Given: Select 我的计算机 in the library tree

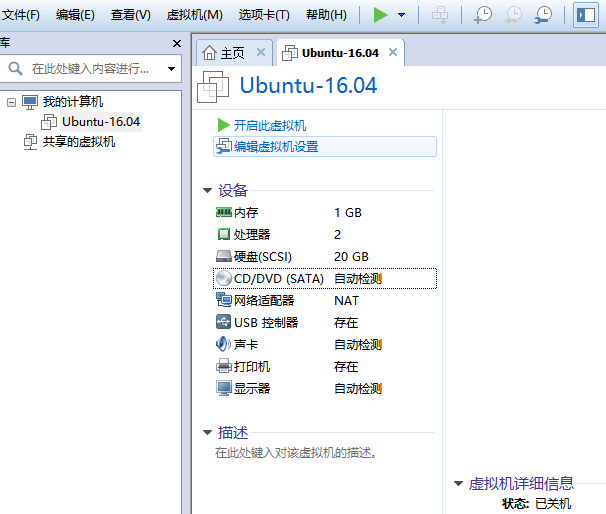Looking at the screenshot, I should (x=73, y=102).
